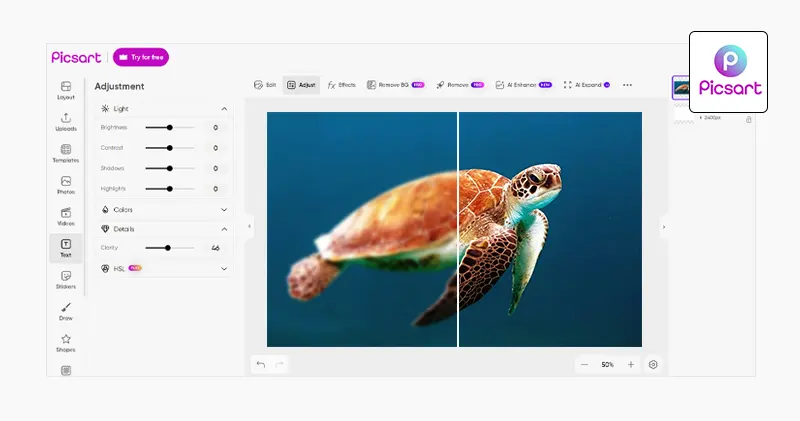The image size is (800, 421).
Task: Collapse the Details section
Action: tap(224, 229)
